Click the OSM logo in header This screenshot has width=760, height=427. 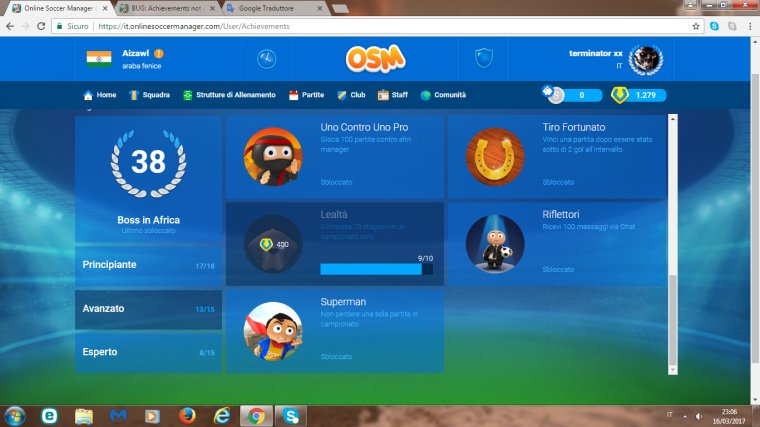point(376,59)
